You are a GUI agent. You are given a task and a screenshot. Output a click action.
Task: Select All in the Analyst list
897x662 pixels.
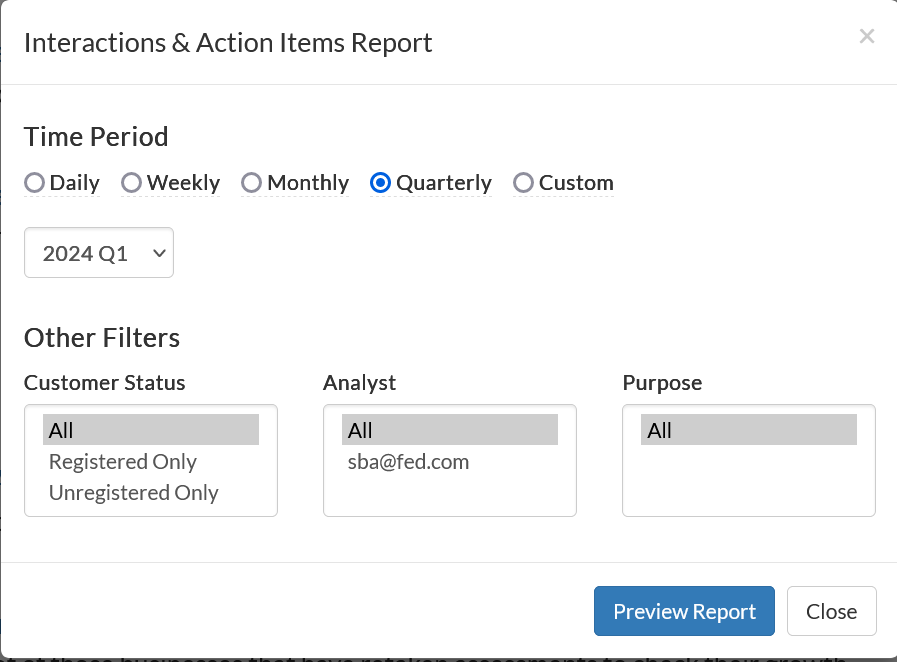click(x=449, y=430)
